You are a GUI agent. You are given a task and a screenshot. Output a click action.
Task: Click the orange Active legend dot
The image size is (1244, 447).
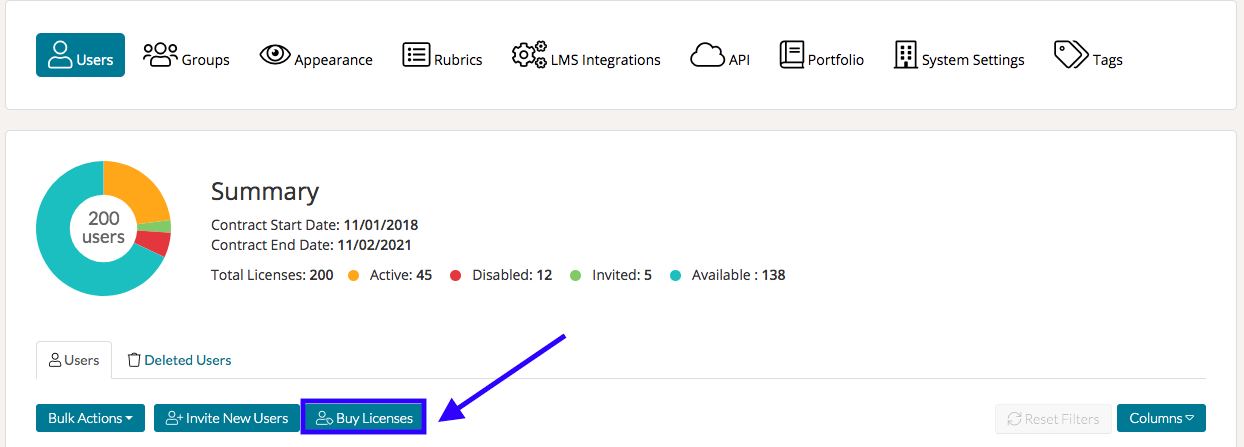pyautogui.click(x=353, y=275)
